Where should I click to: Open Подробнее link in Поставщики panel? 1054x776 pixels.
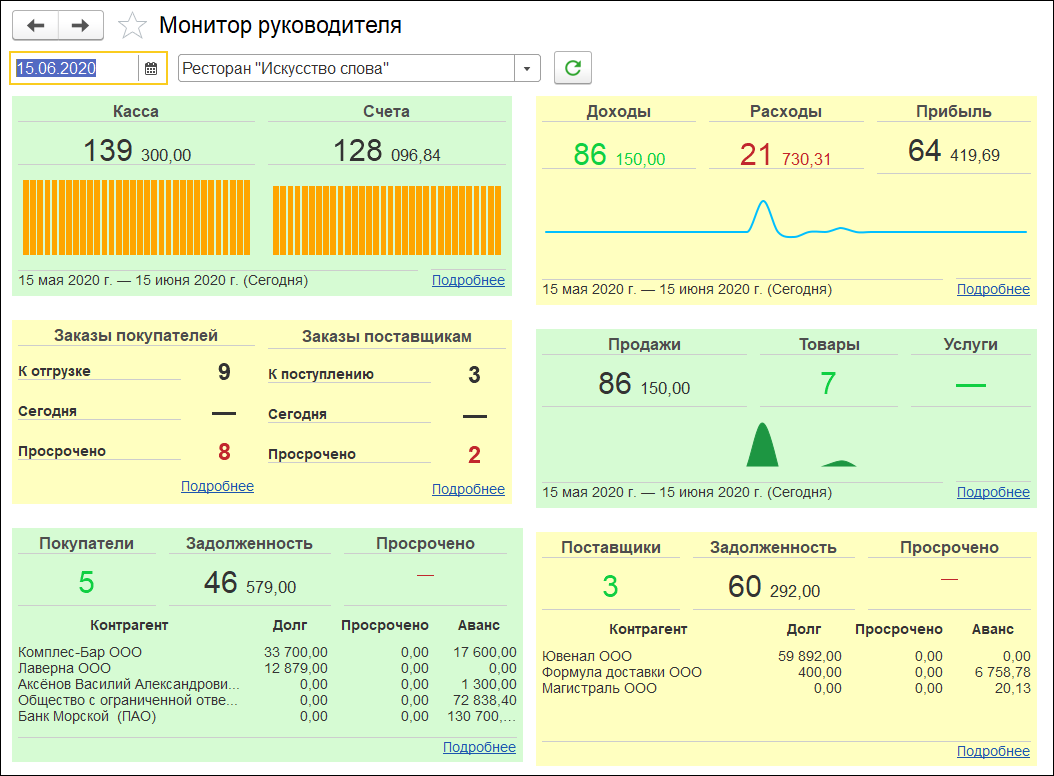993,751
